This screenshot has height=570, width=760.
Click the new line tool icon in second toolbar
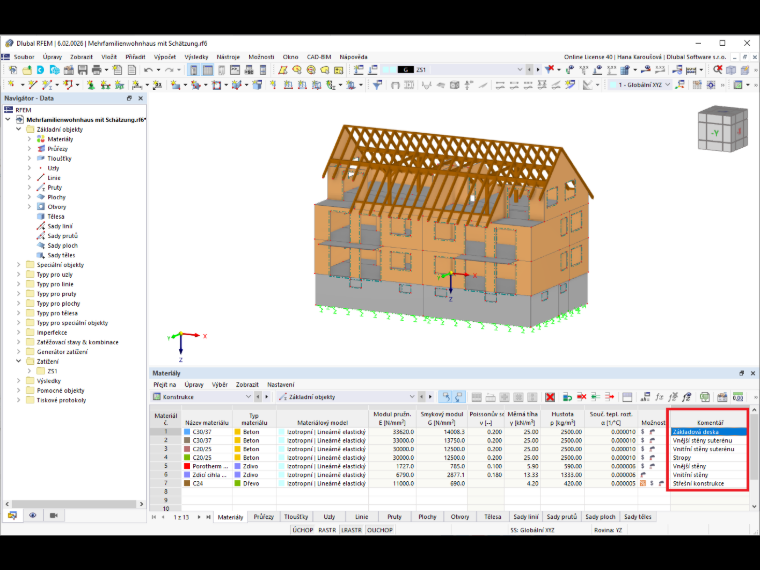point(32,85)
